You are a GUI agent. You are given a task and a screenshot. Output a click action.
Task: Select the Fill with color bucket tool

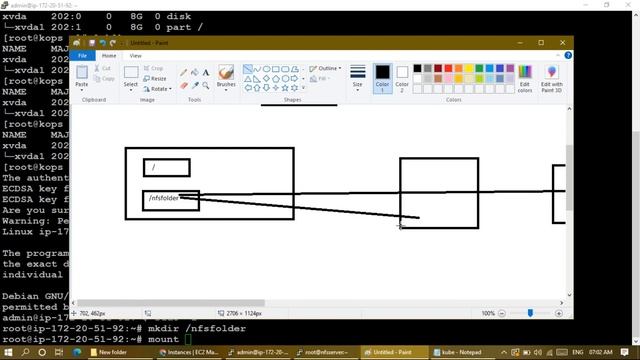tap(195, 73)
